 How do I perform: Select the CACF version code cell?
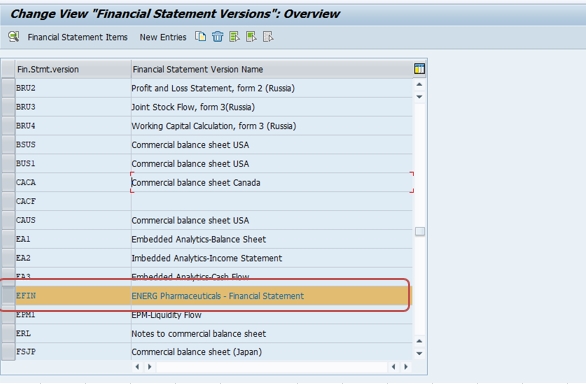pyautogui.click(x=73, y=201)
